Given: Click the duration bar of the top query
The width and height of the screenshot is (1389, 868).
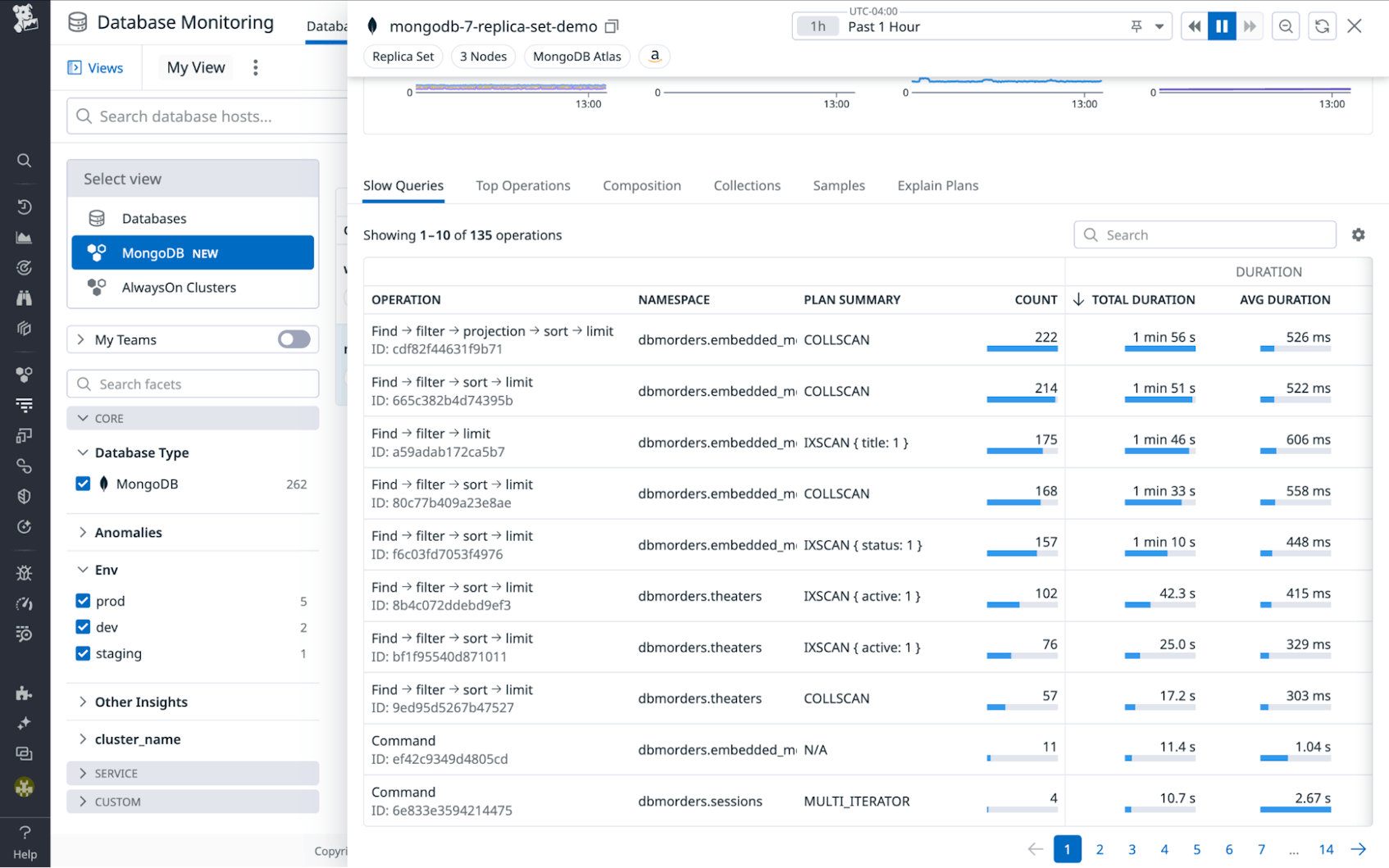Looking at the screenshot, I should pos(1161,348).
